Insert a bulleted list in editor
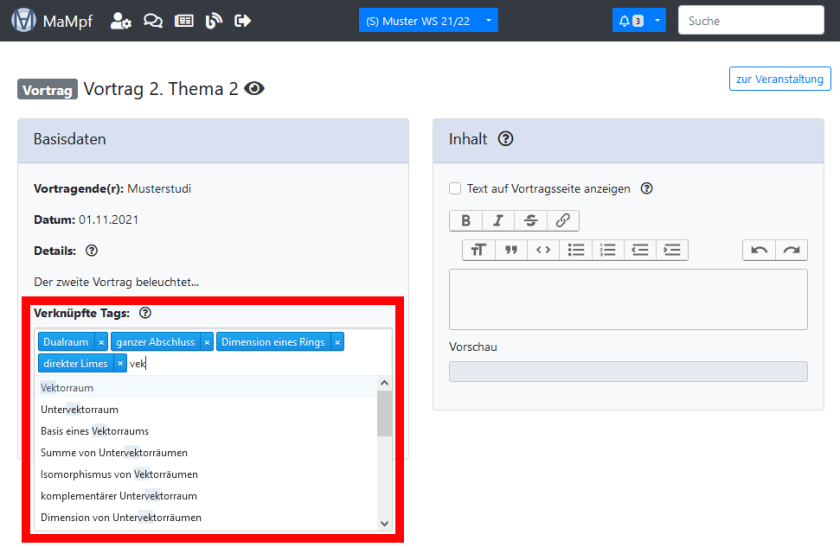The image size is (840, 547). coord(575,250)
